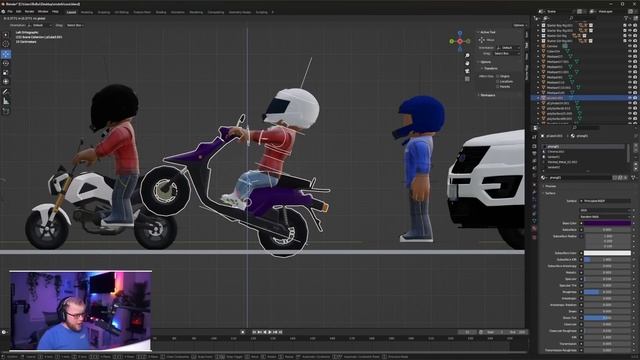Open the Window menu
Screen dimensions: 640x360
pos(43,12)
